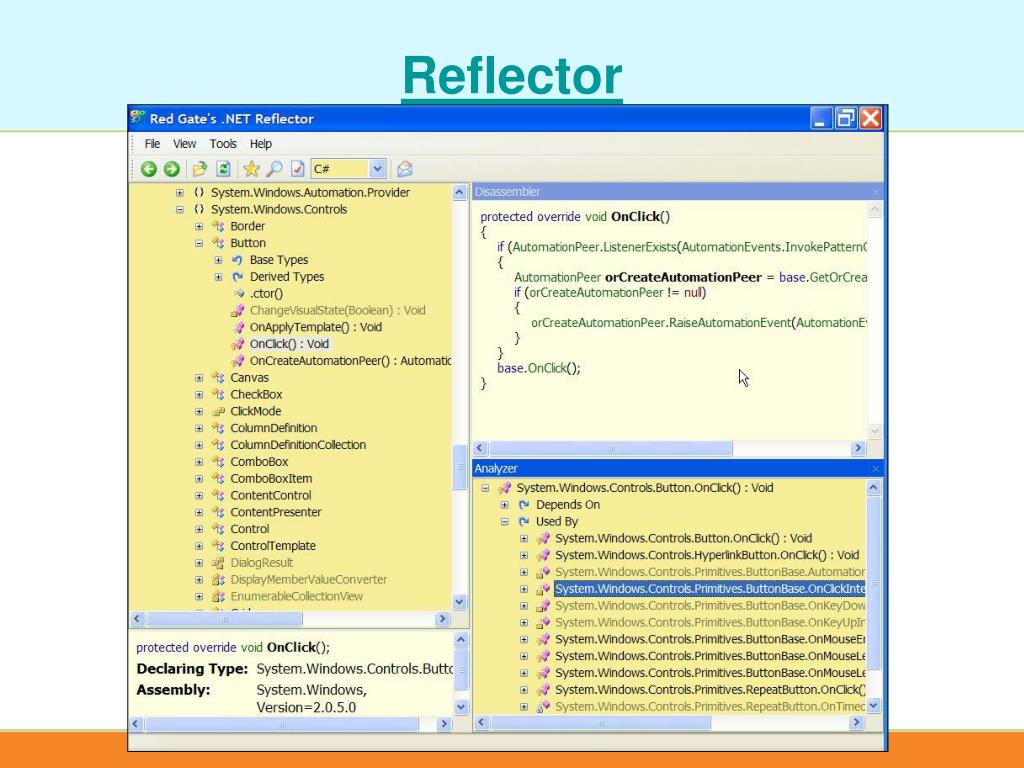The height and width of the screenshot is (768, 1024).
Task: Select ColumnDefinitionCollection in tree
Action: pos(298,445)
